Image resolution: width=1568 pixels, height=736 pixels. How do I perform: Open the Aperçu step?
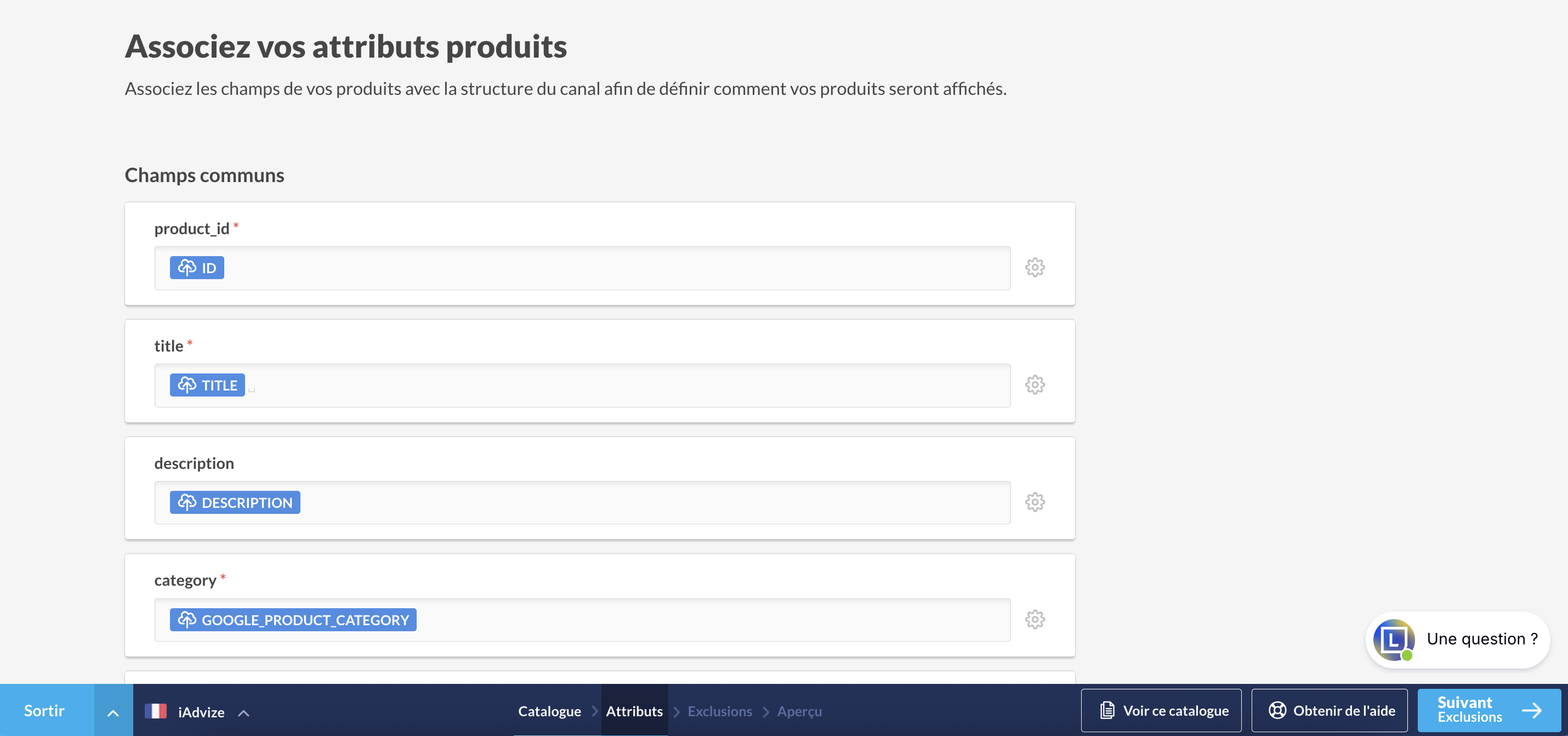(x=799, y=712)
